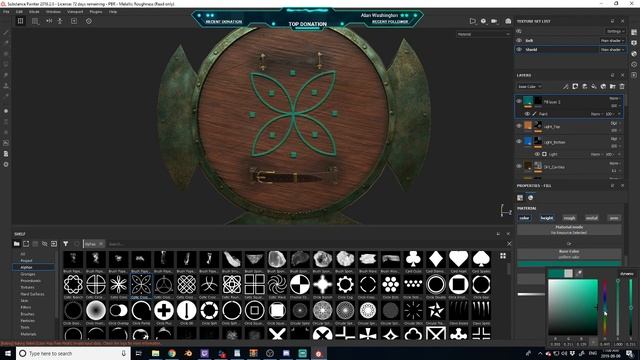This screenshot has width=640, height=360.
Task: Open the projection sphere properties icon
Action: coord(530,198)
